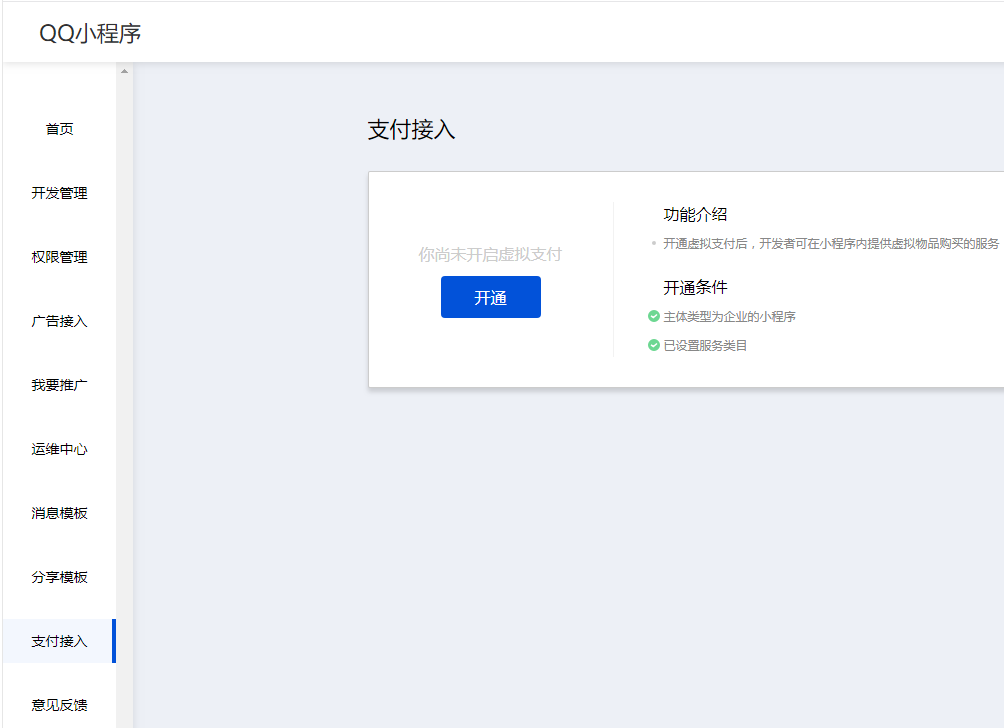Open 分享模板 menu item

pos(59,577)
